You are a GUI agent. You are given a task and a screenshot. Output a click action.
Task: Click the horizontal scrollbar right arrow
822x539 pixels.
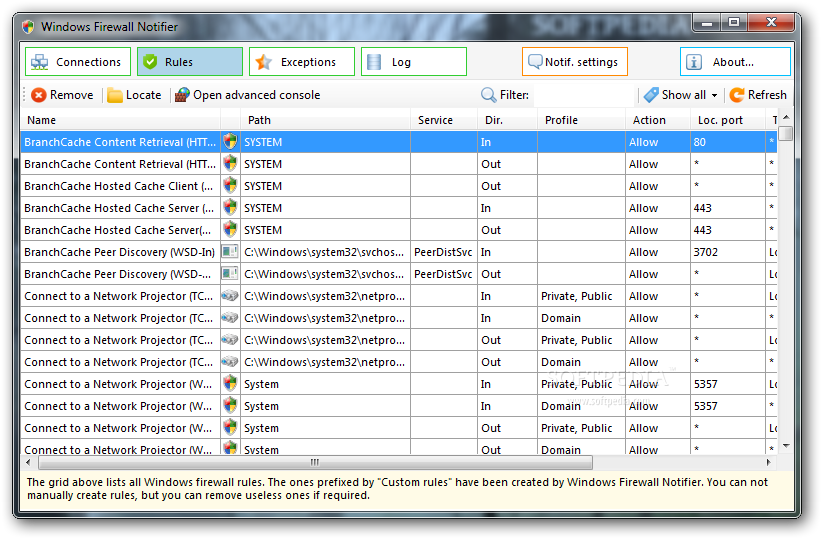(769, 462)
